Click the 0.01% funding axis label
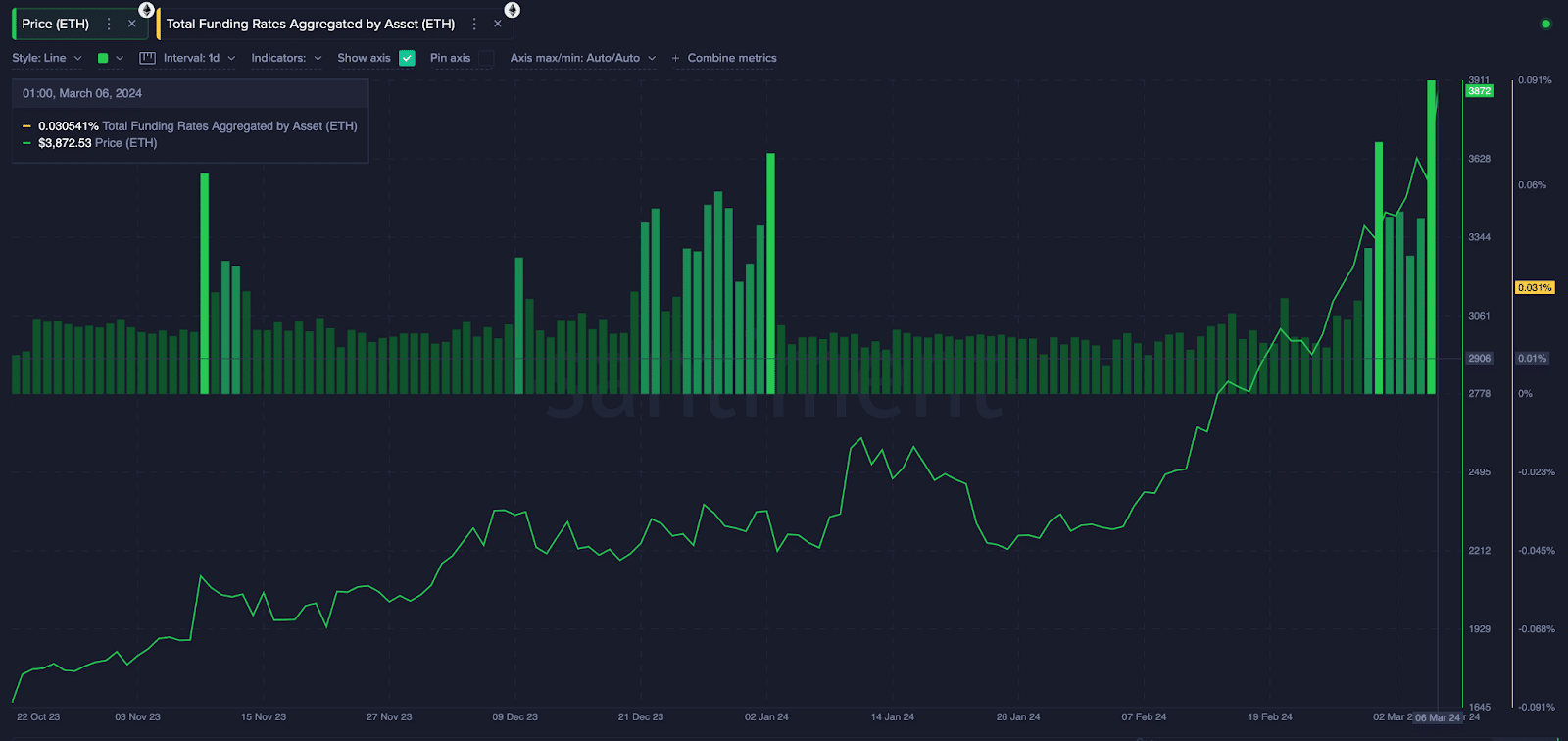The image size is (1568, 741). click(1533, 358)
